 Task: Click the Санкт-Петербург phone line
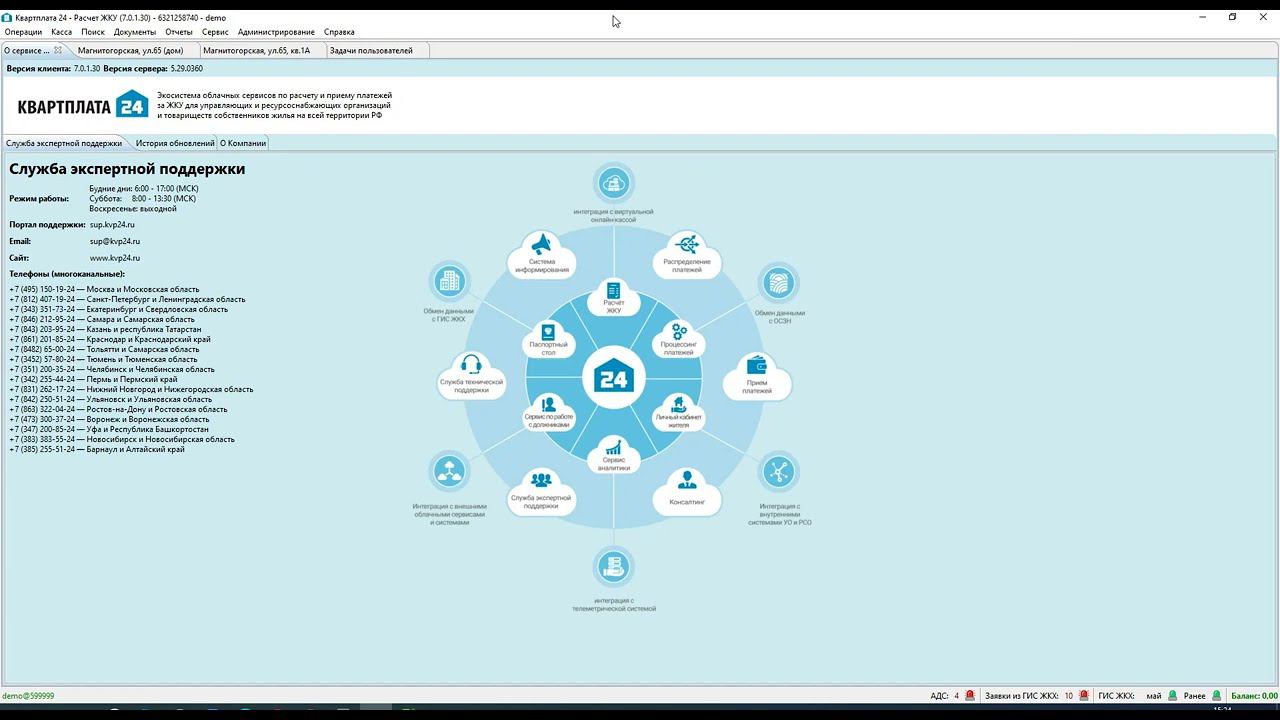(127, 299)
